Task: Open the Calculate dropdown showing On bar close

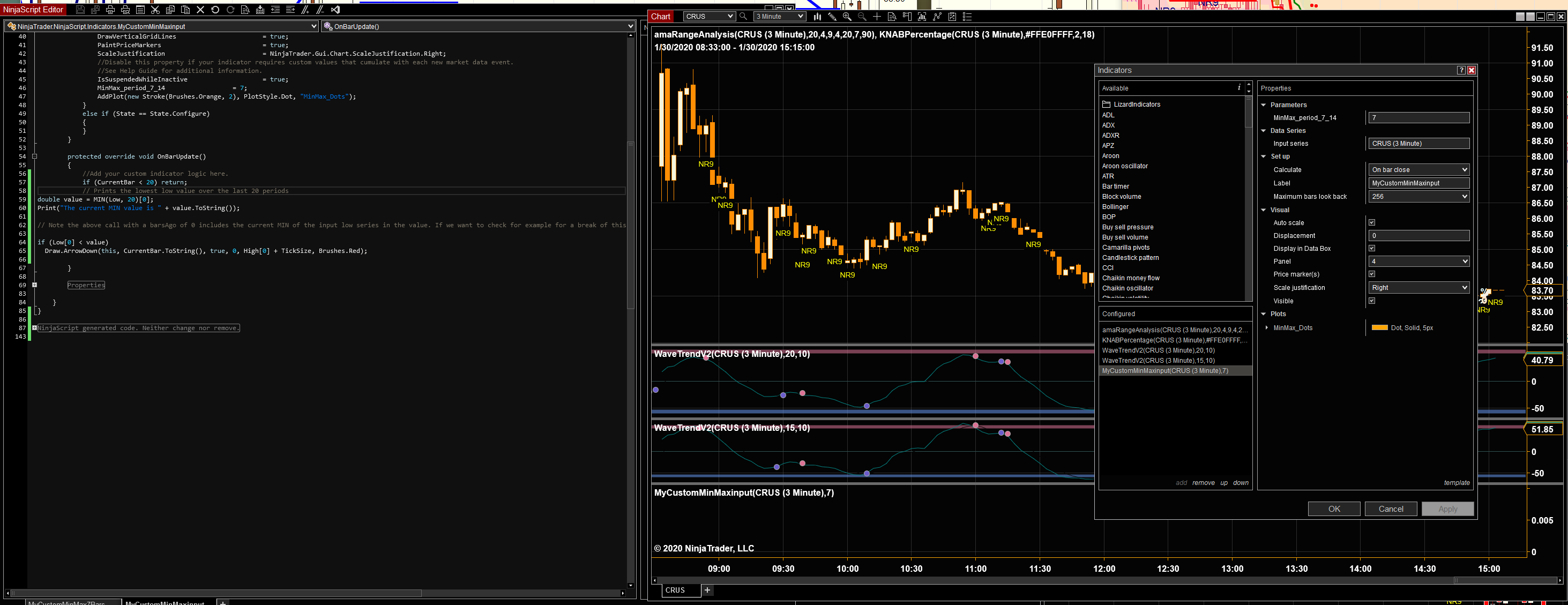Action: tap(1418, 170)
